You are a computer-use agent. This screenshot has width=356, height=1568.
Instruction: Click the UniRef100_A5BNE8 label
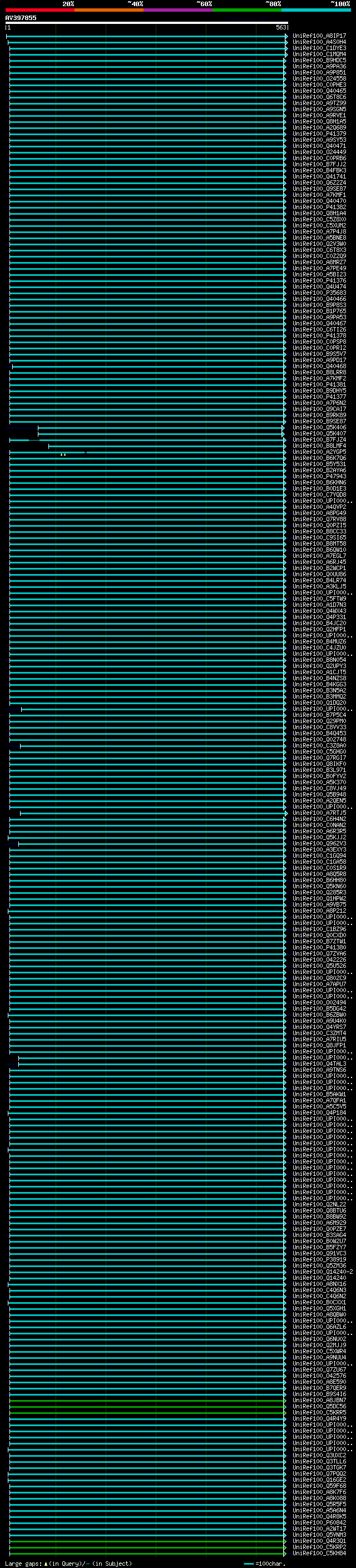[319, 238]
